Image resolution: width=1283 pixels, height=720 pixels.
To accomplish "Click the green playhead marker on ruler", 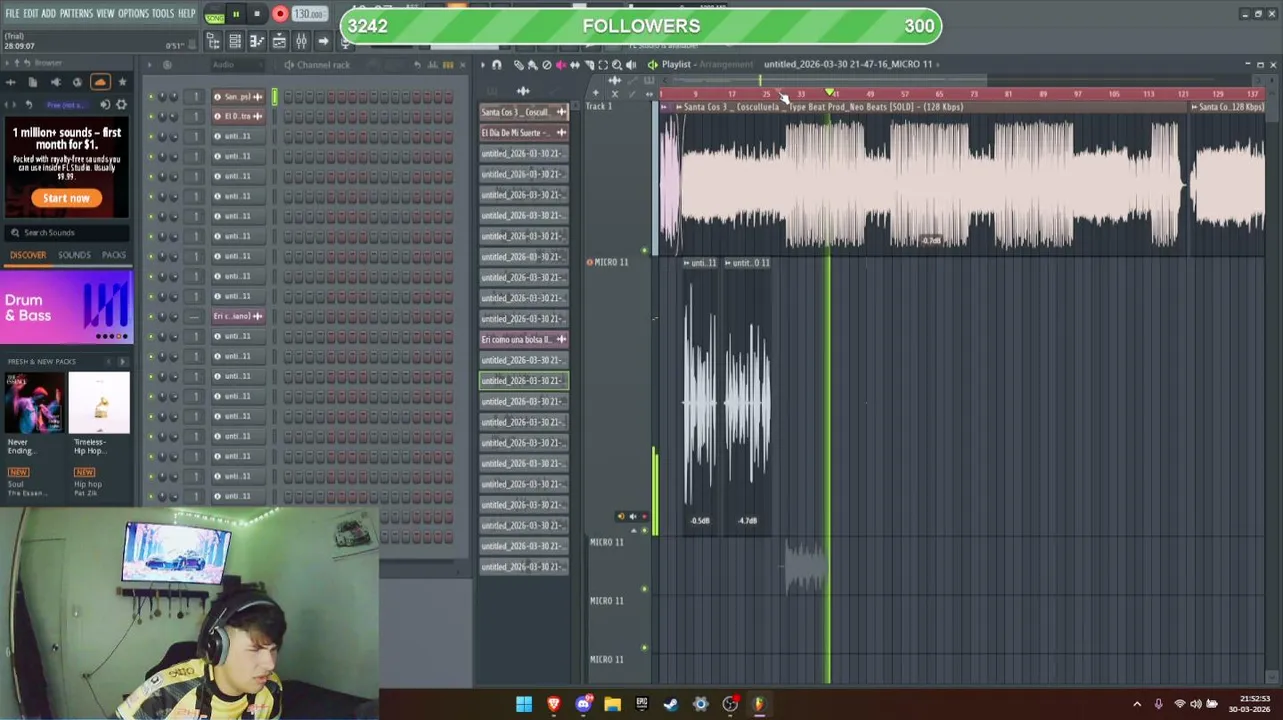I will point(829,93).
